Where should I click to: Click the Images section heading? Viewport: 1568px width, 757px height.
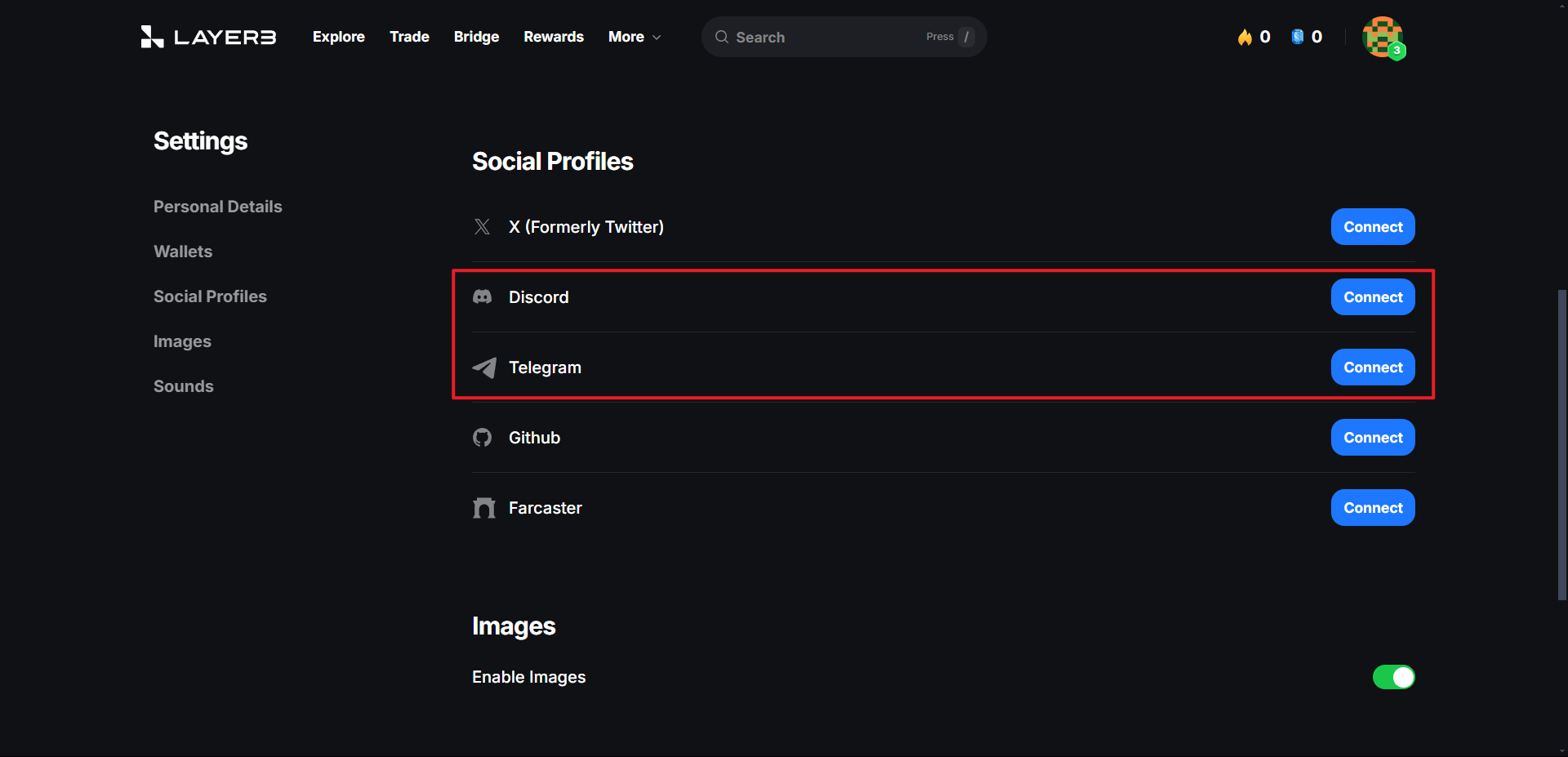tap(514, 626)
